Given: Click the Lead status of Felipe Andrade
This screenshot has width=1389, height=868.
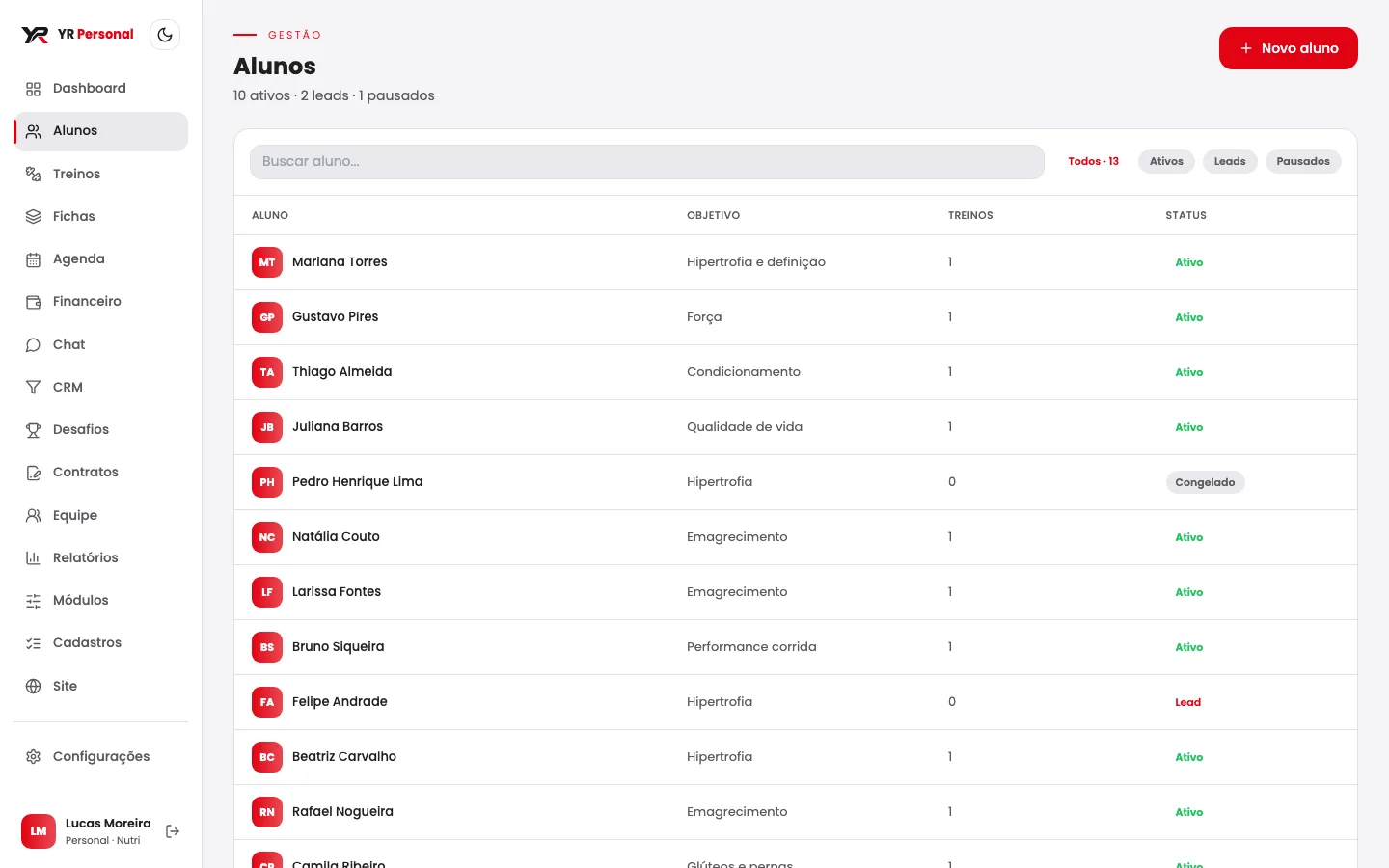Looking at the screenshot, I should click(1187, 702).
